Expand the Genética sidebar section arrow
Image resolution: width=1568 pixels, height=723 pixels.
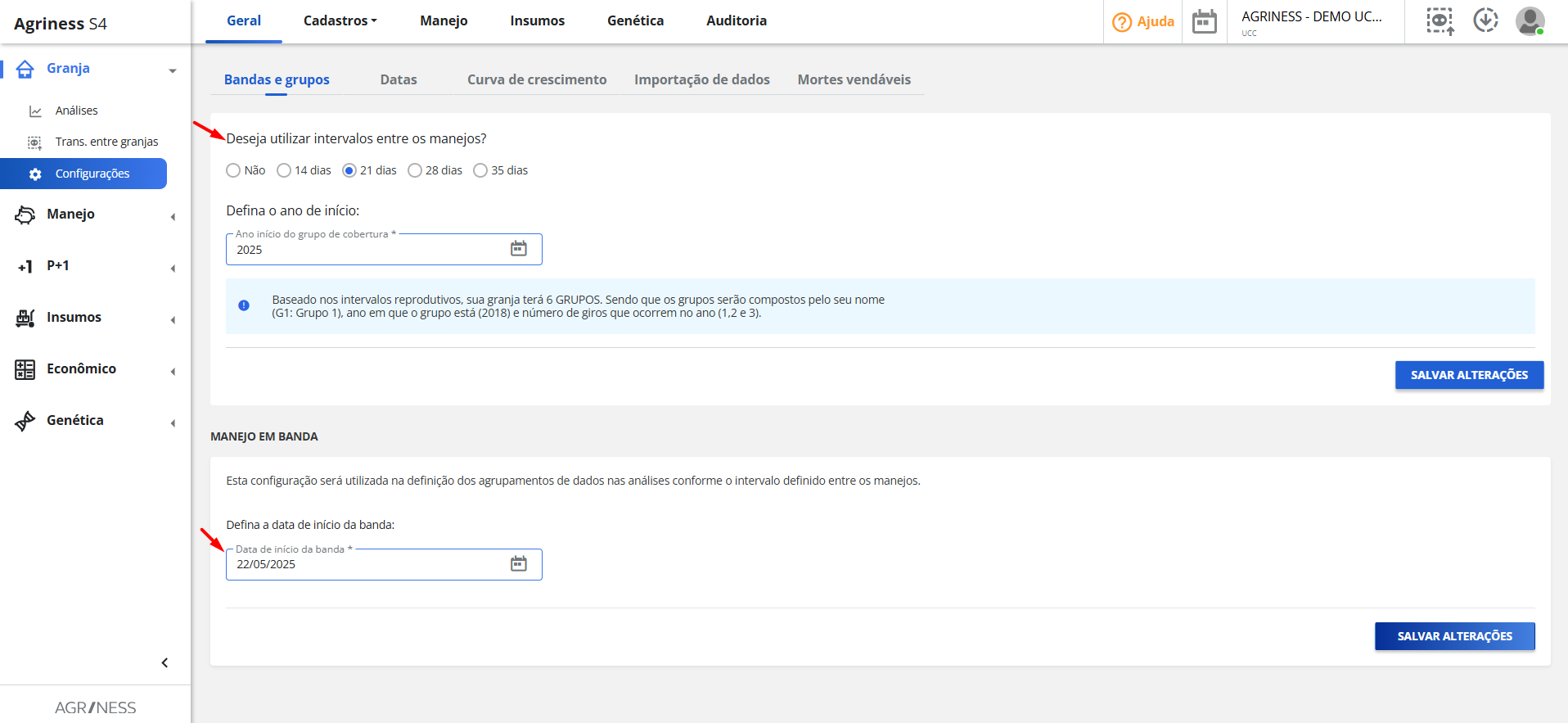point(173,423)
